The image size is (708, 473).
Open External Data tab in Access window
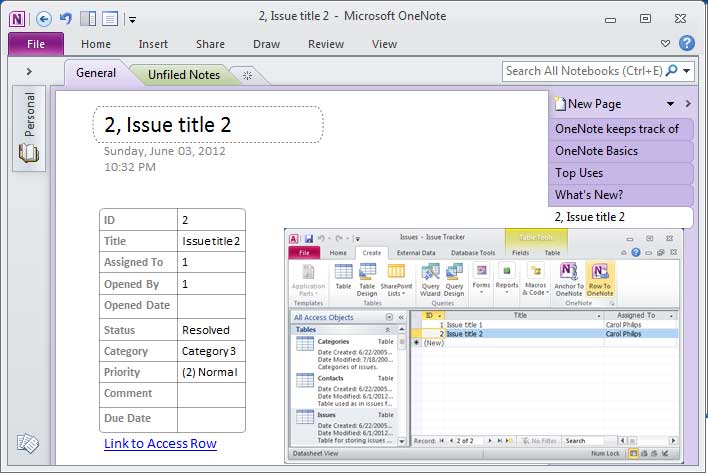pyautogui.click(x=416, y=253)
